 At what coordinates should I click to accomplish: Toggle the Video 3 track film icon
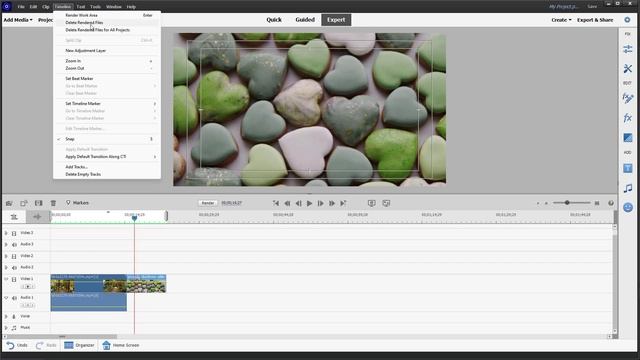(x=14, y=233)
